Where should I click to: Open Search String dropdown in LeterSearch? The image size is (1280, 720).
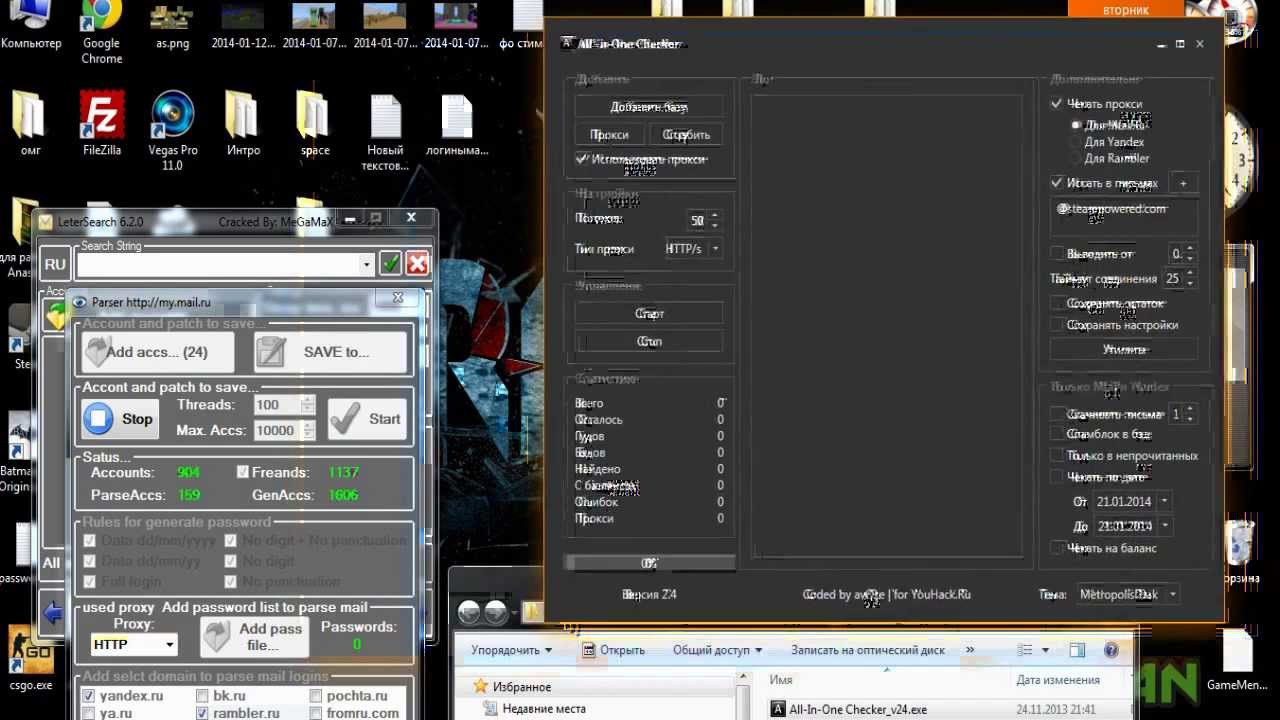pos(367,264)
